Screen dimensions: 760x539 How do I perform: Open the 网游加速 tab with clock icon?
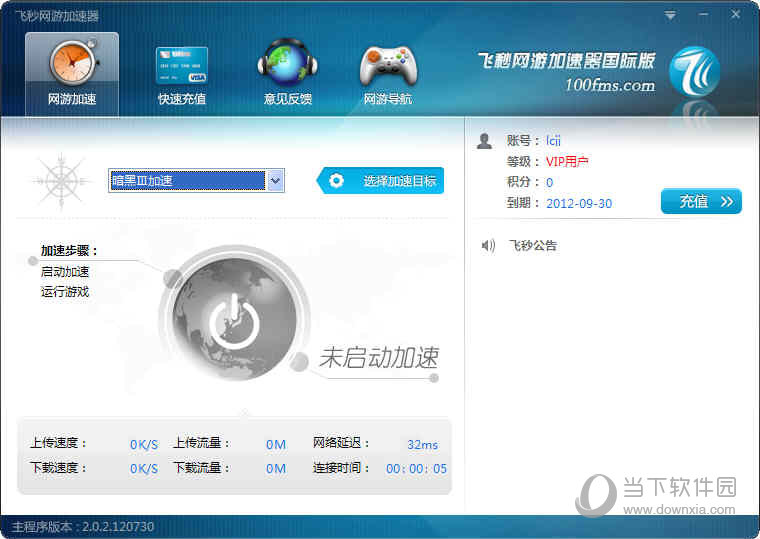coord(72,74)
